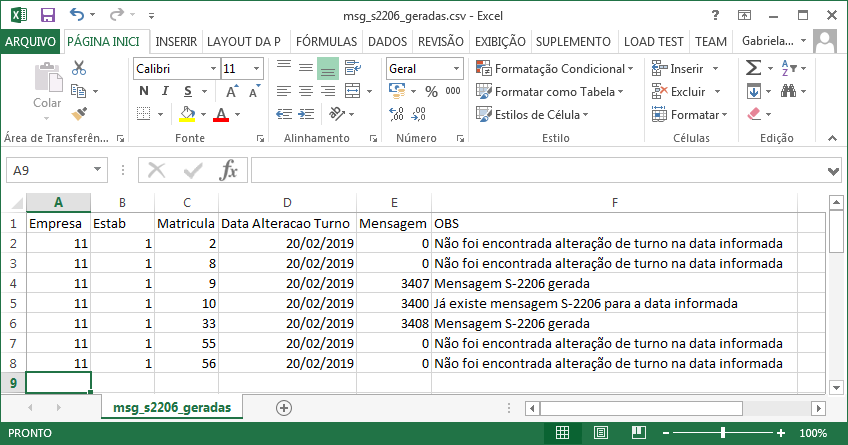848x445 pixels.
Task: Adjust the zoom slider handle
Action: 723,433
